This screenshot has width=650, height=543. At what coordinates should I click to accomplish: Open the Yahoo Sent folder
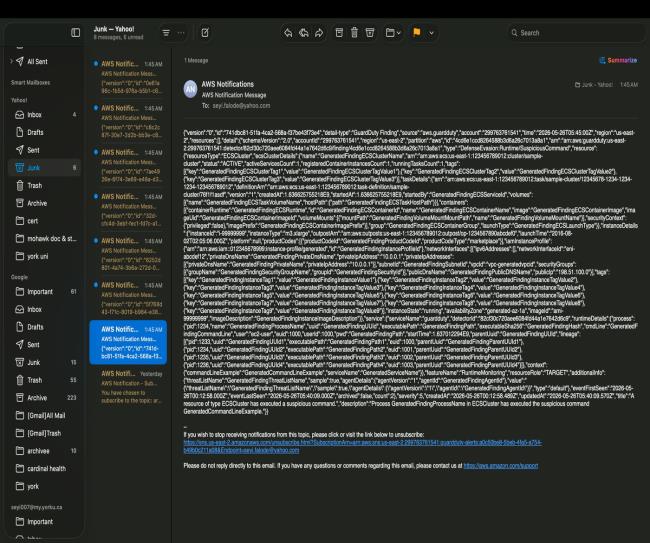(45, 150)
